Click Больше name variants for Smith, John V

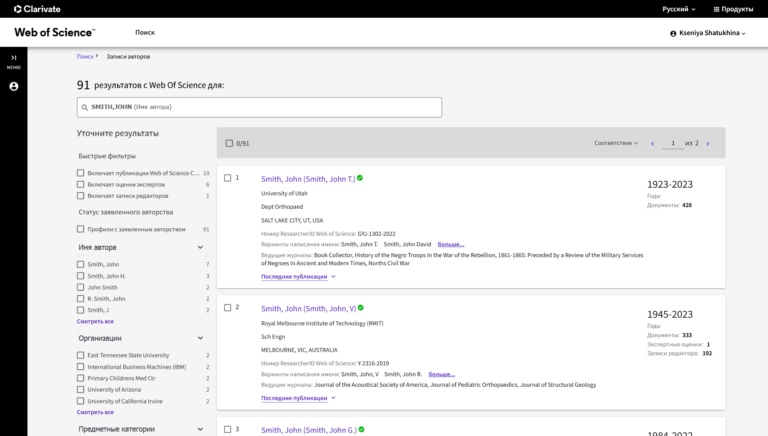(x=442, y=374)
